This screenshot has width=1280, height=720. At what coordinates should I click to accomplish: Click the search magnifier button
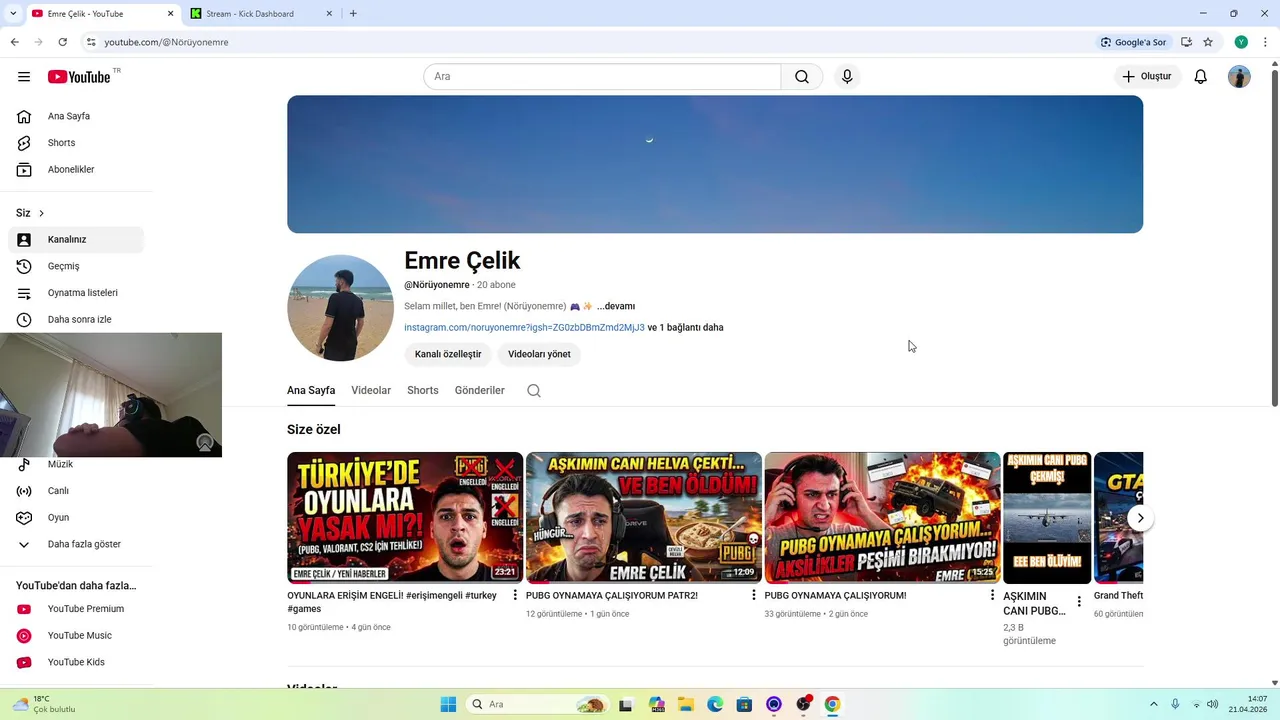point(802,77)
